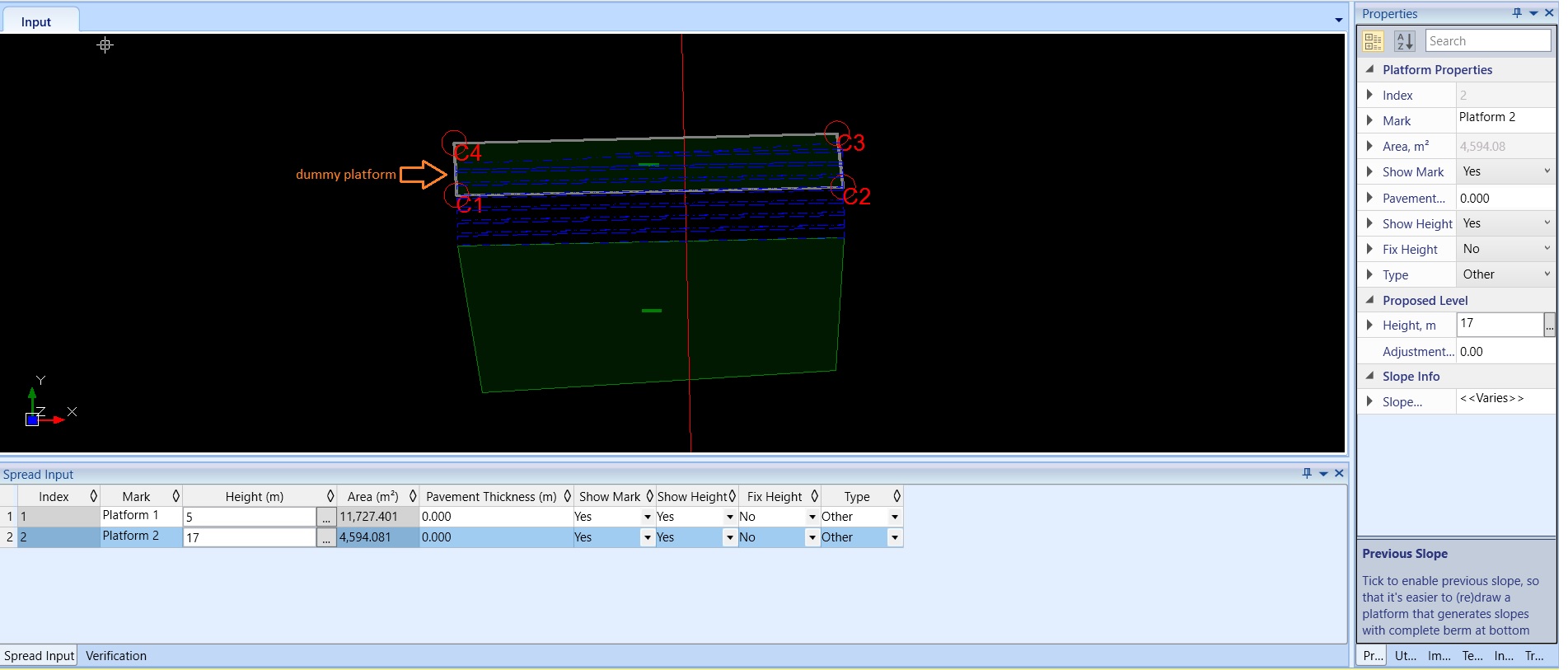
Task: Close the Properties panel
Action: (x=1549, y=13)
